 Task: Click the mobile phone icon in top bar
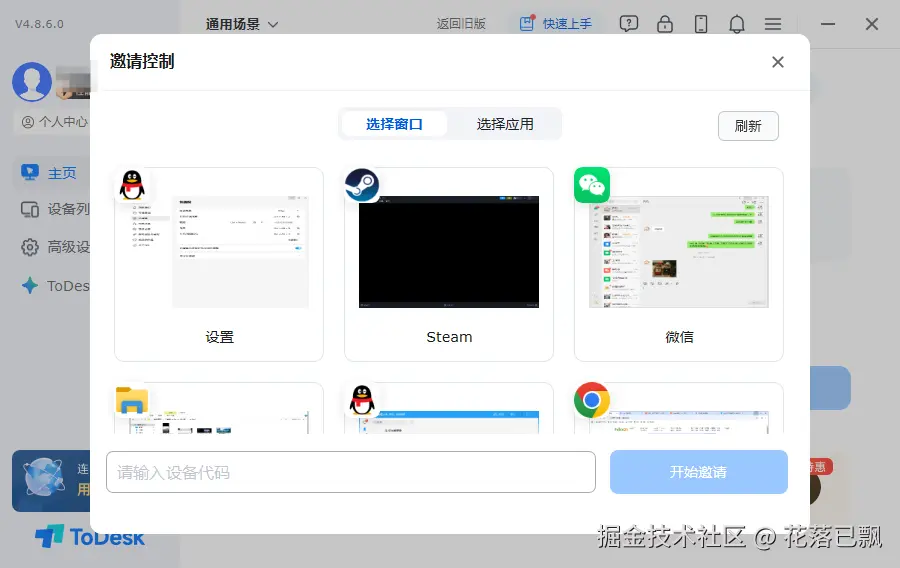coord(701,24)
